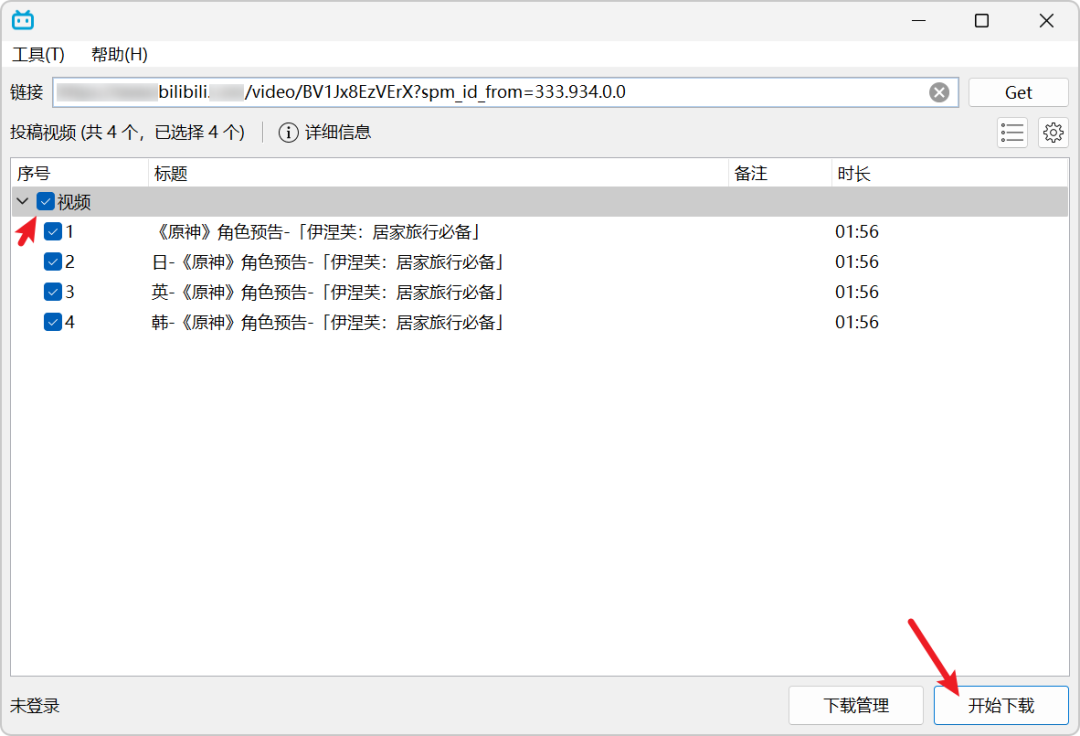Open the 帮助(H) menu
Image resolution: width=1080 pixels, height=736 pixels.
coord(119,54)
